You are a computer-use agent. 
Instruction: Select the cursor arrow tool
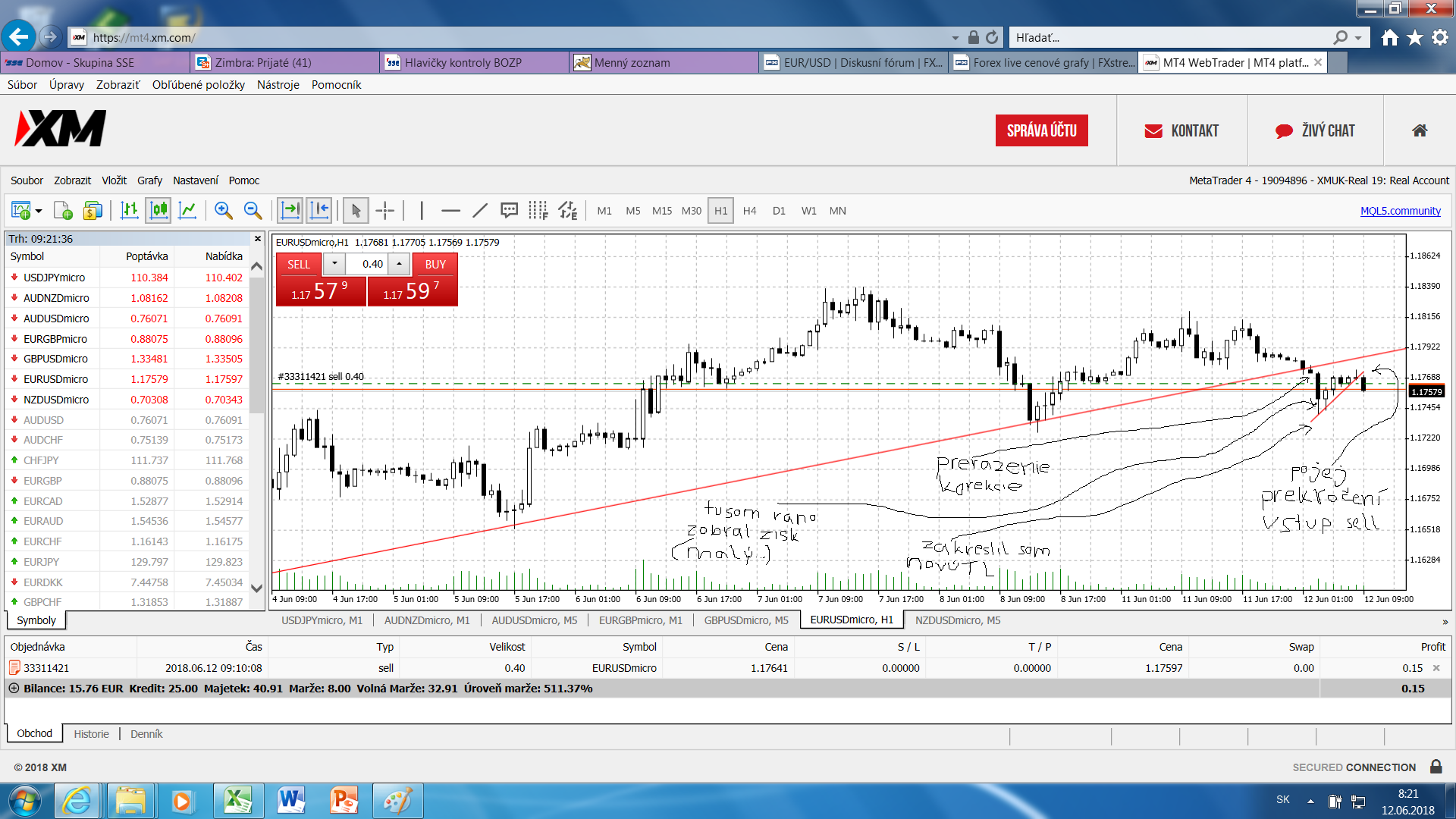click(356, 211)
